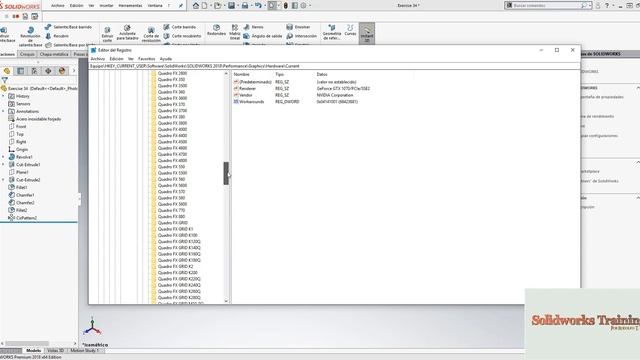Expand the Cut-Extrude2 feature node
This screenshot has width=640, height=360.
pos(3,180)
